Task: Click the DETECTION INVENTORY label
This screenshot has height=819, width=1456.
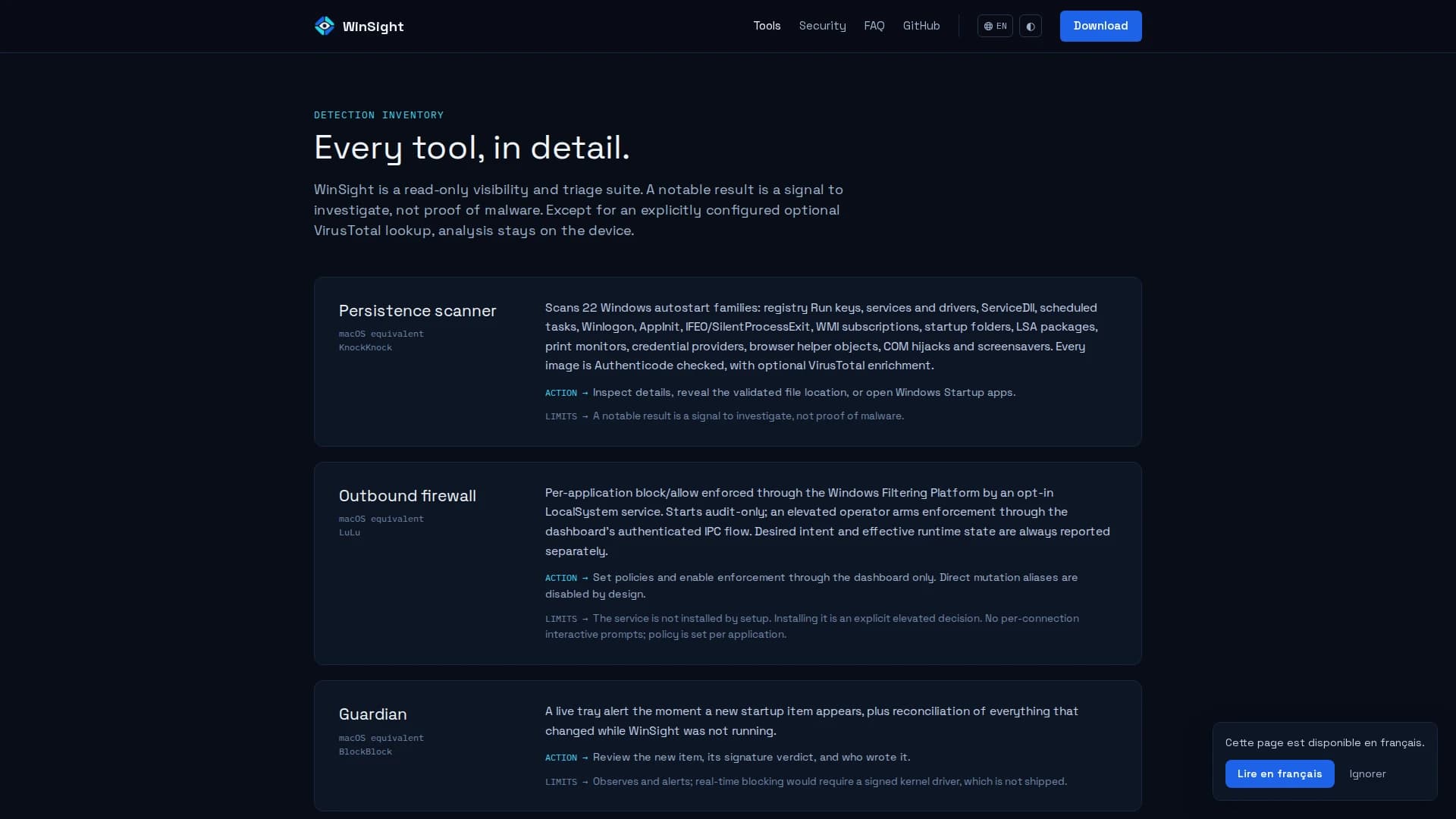Action: [379, 115]
